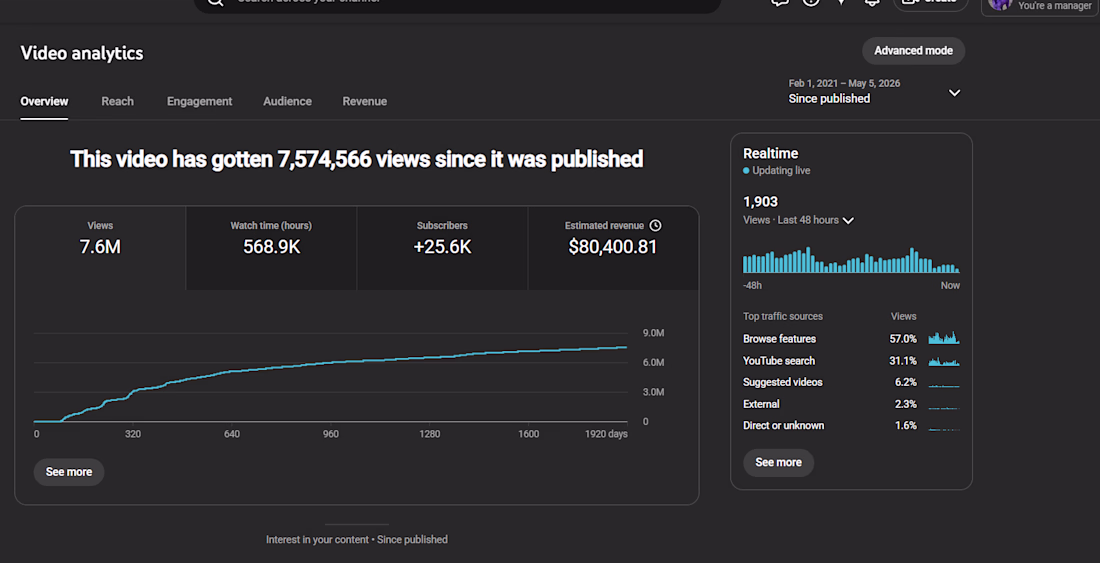Select the Subscribers metric card
The image size is (1100, 563).
point(442,248)
